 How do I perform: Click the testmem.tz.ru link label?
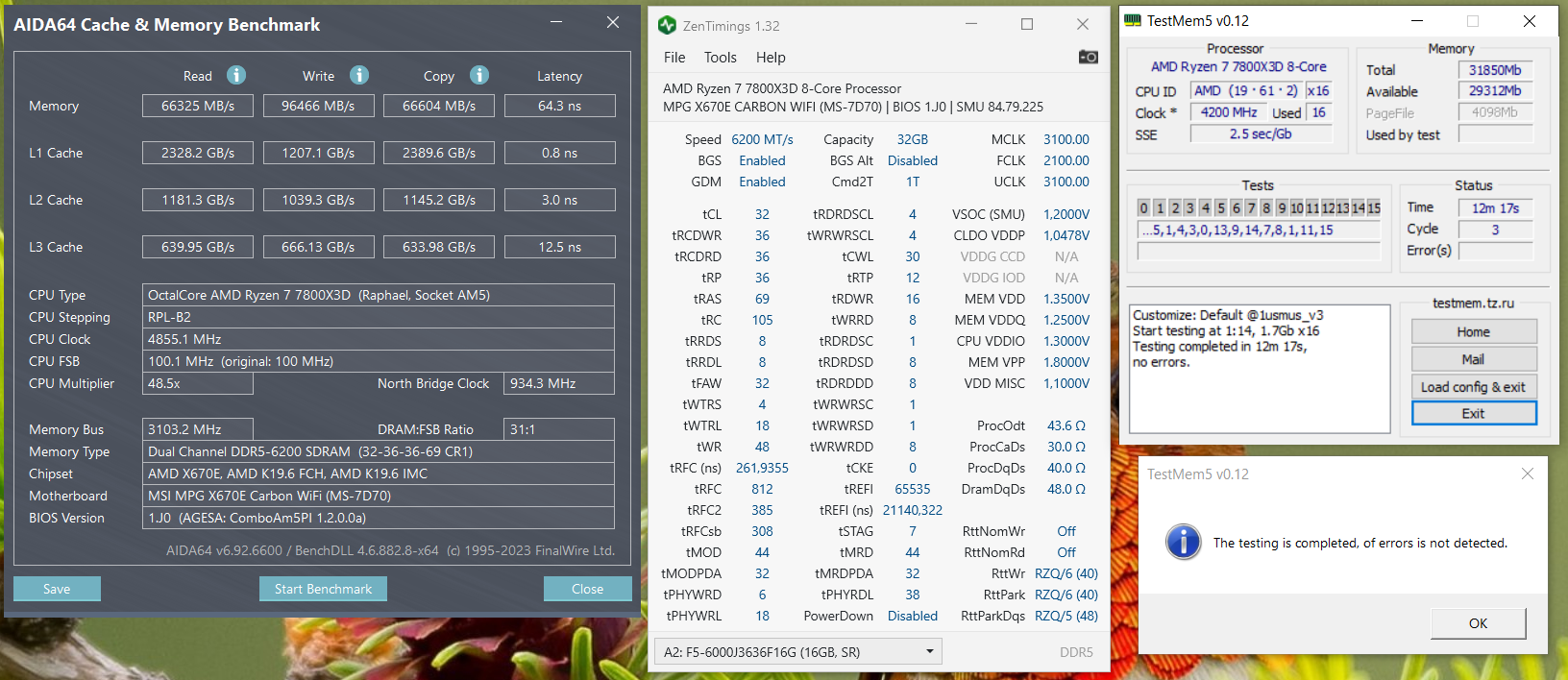coord(1473,303)
